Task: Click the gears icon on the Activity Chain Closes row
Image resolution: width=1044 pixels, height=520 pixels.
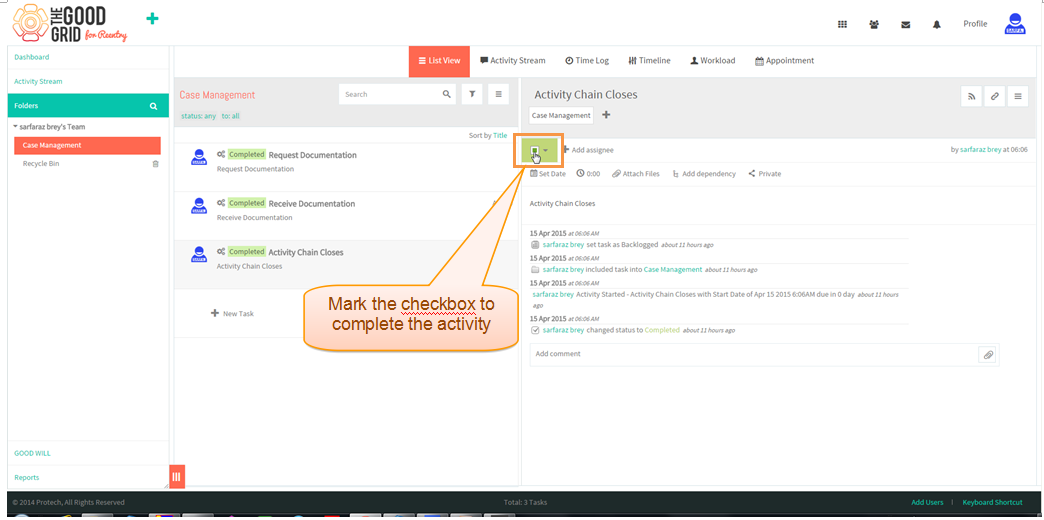Action: tap(221, 252)
